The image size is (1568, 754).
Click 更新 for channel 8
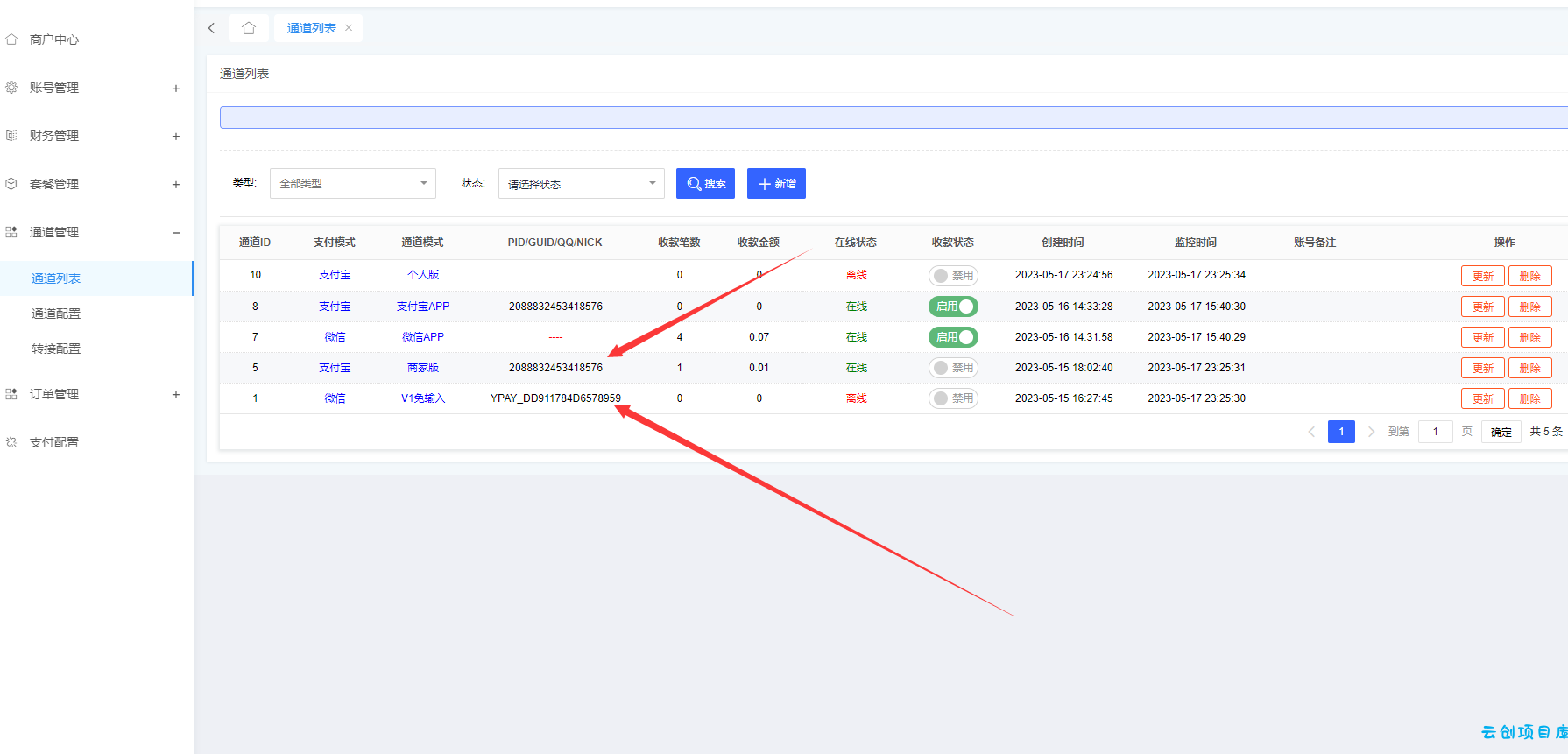pyautogui.click(x=1483, y=307)
